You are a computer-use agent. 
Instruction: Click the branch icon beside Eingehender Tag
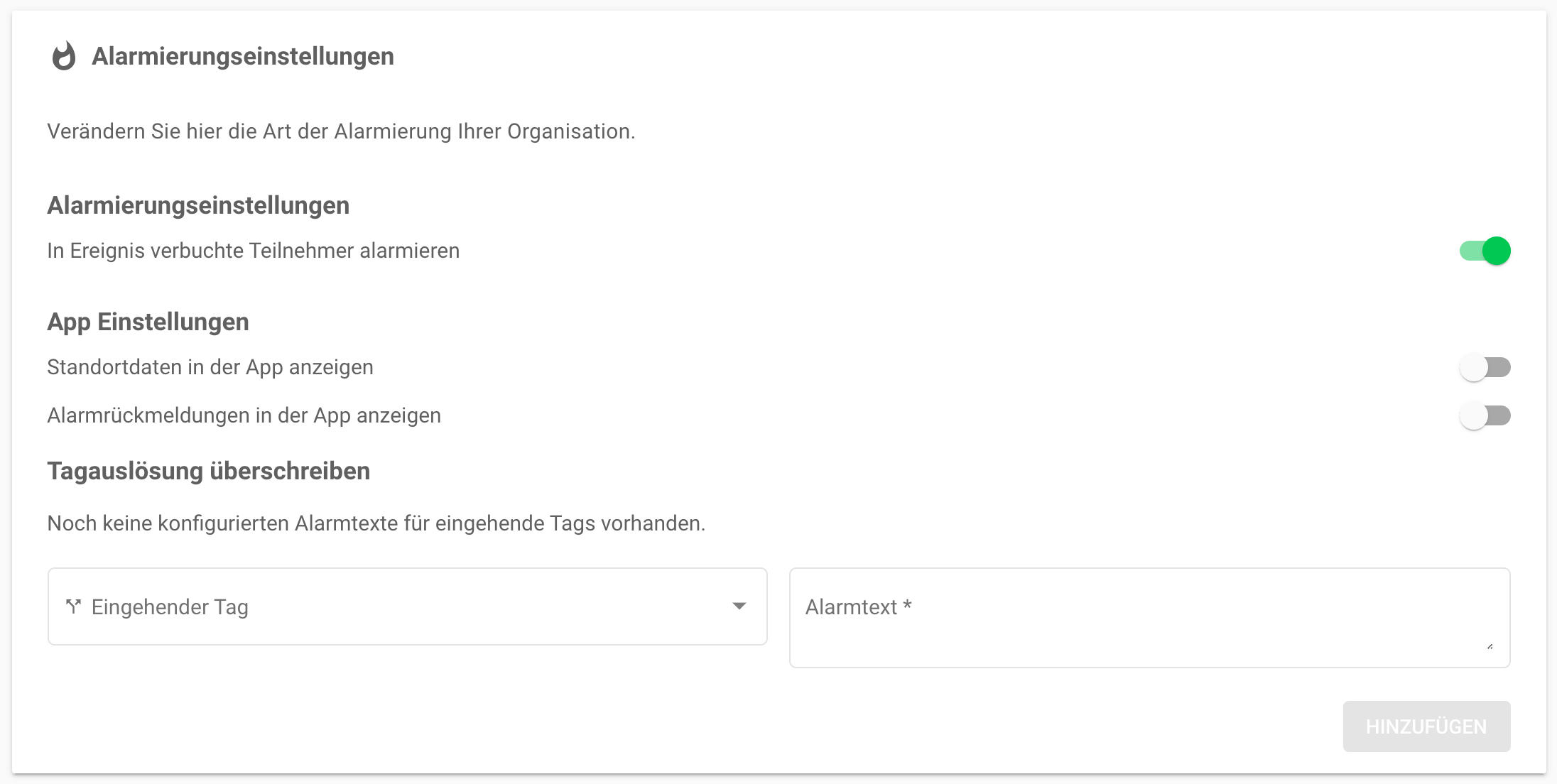click(73, 606)
